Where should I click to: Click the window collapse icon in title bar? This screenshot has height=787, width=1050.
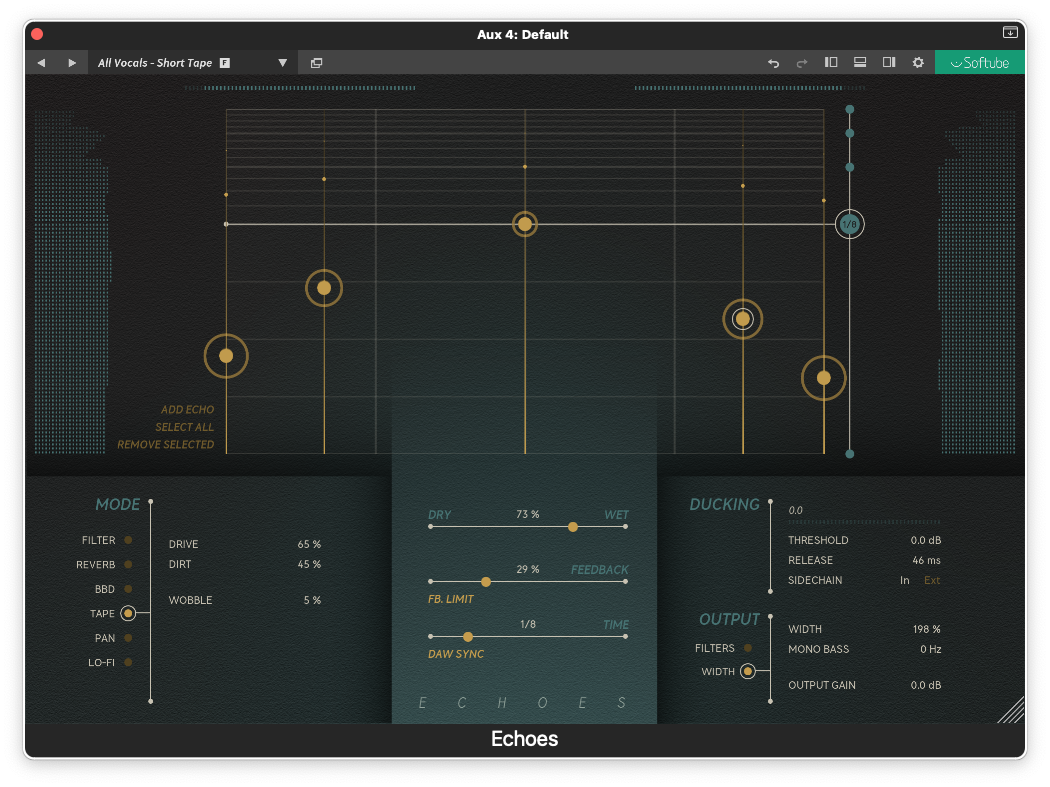pos(1010,32)
